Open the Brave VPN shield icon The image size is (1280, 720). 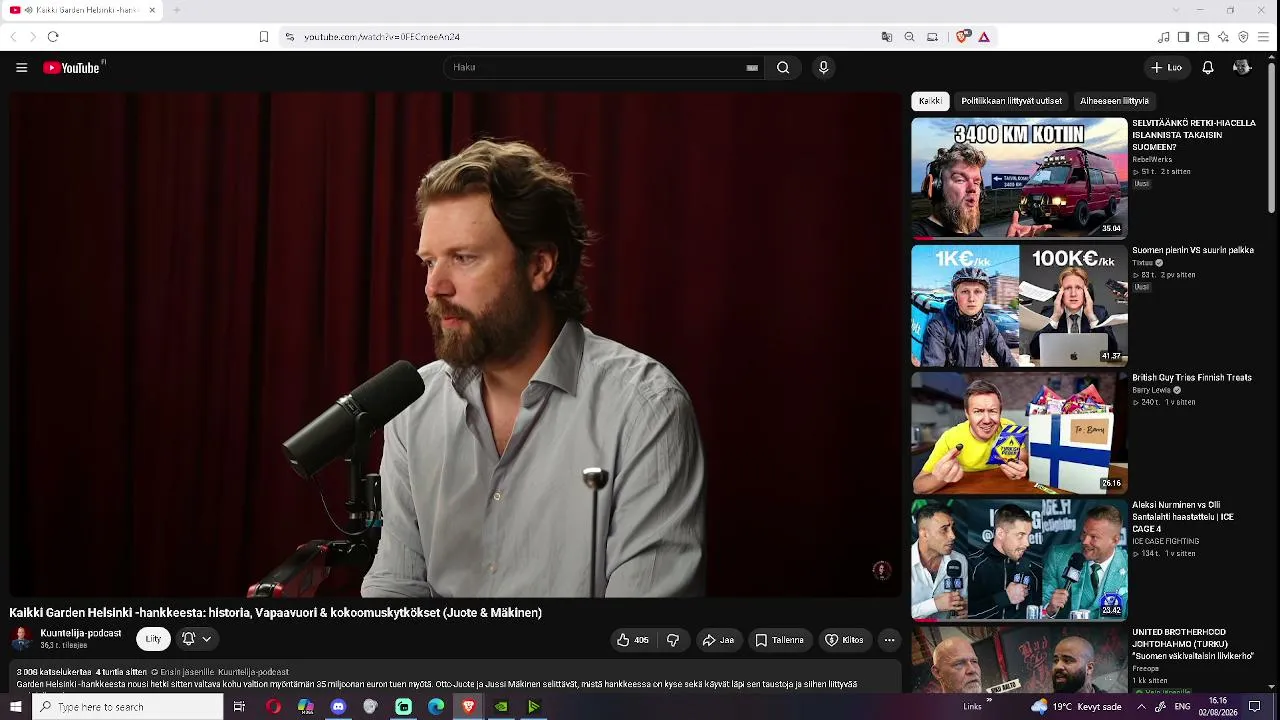pyautogui.click(x=1243, y=37)
